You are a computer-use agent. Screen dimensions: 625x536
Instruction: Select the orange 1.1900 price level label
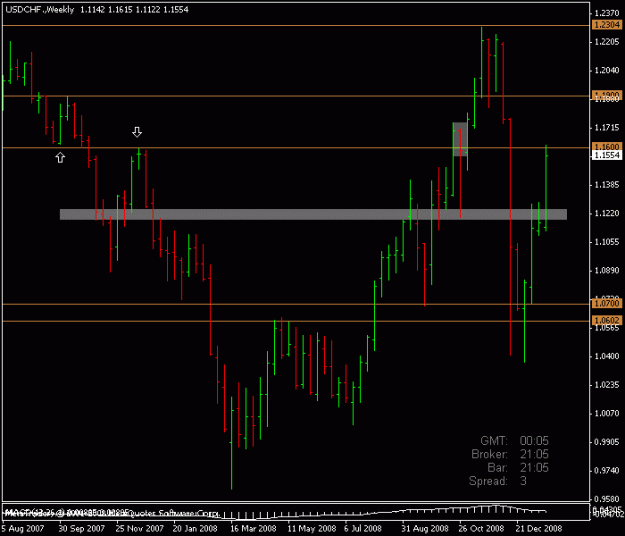pos(607,95)
